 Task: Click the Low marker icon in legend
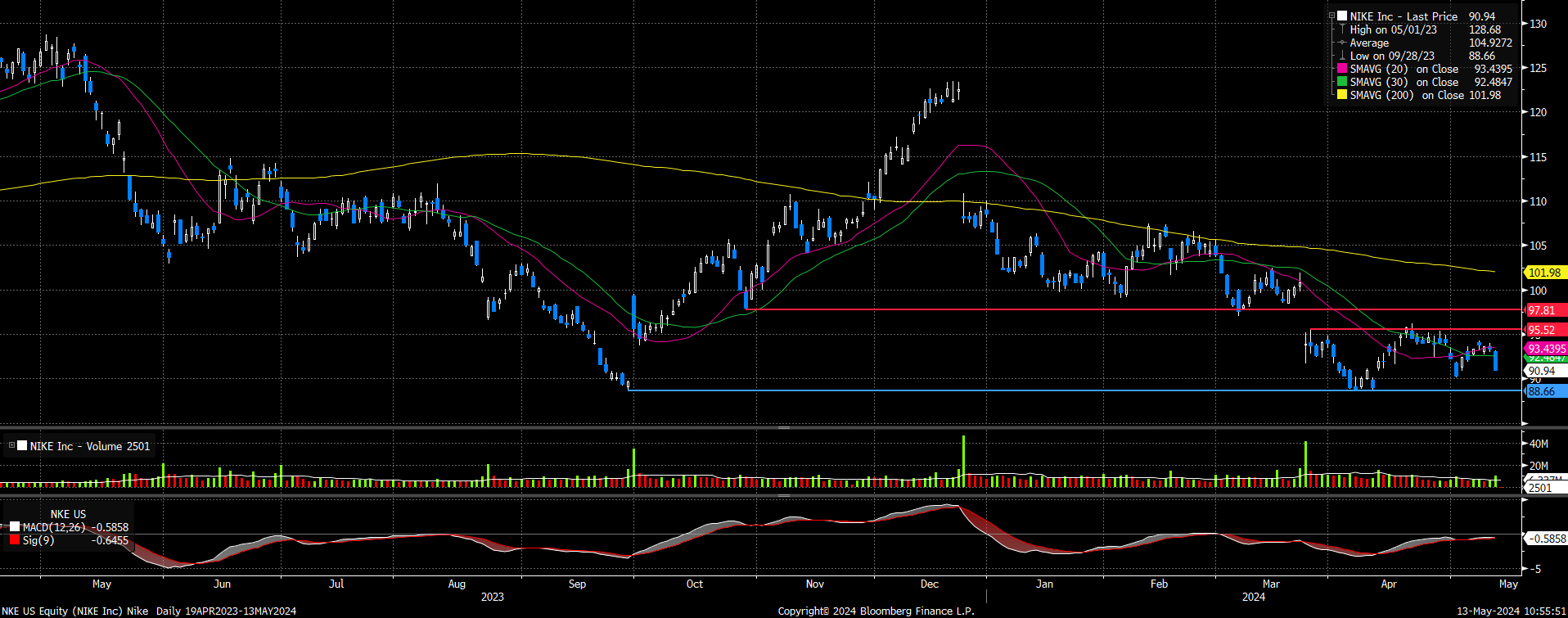(1342, 56)
